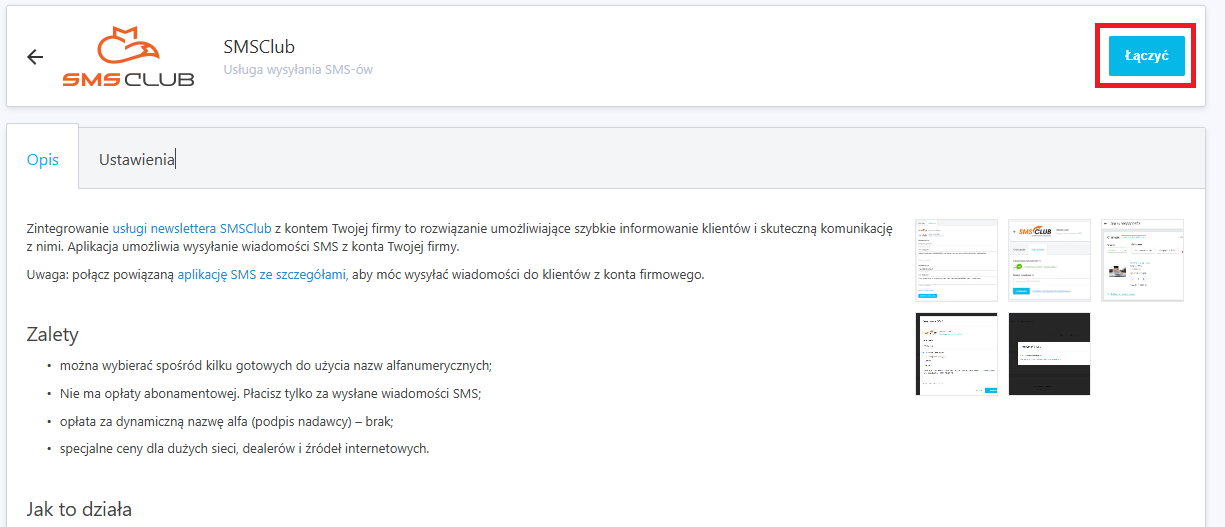1225x527 pixels.
Task: Select bullet about 'gotowych do użycia nazw alfanumerycznych'
Action: [276, 365]
